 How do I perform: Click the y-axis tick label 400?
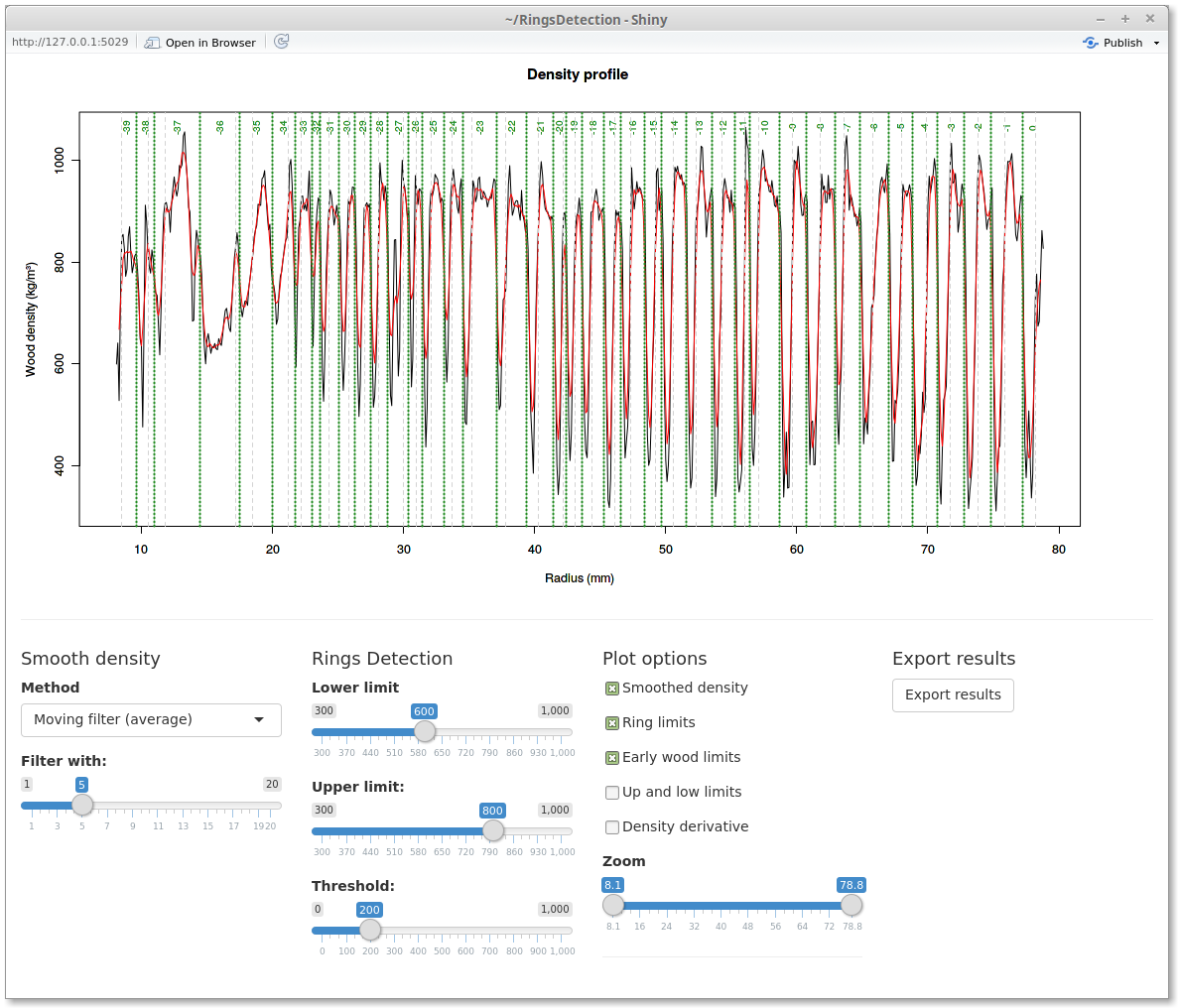pyautogui.click(x=60, y=465)
